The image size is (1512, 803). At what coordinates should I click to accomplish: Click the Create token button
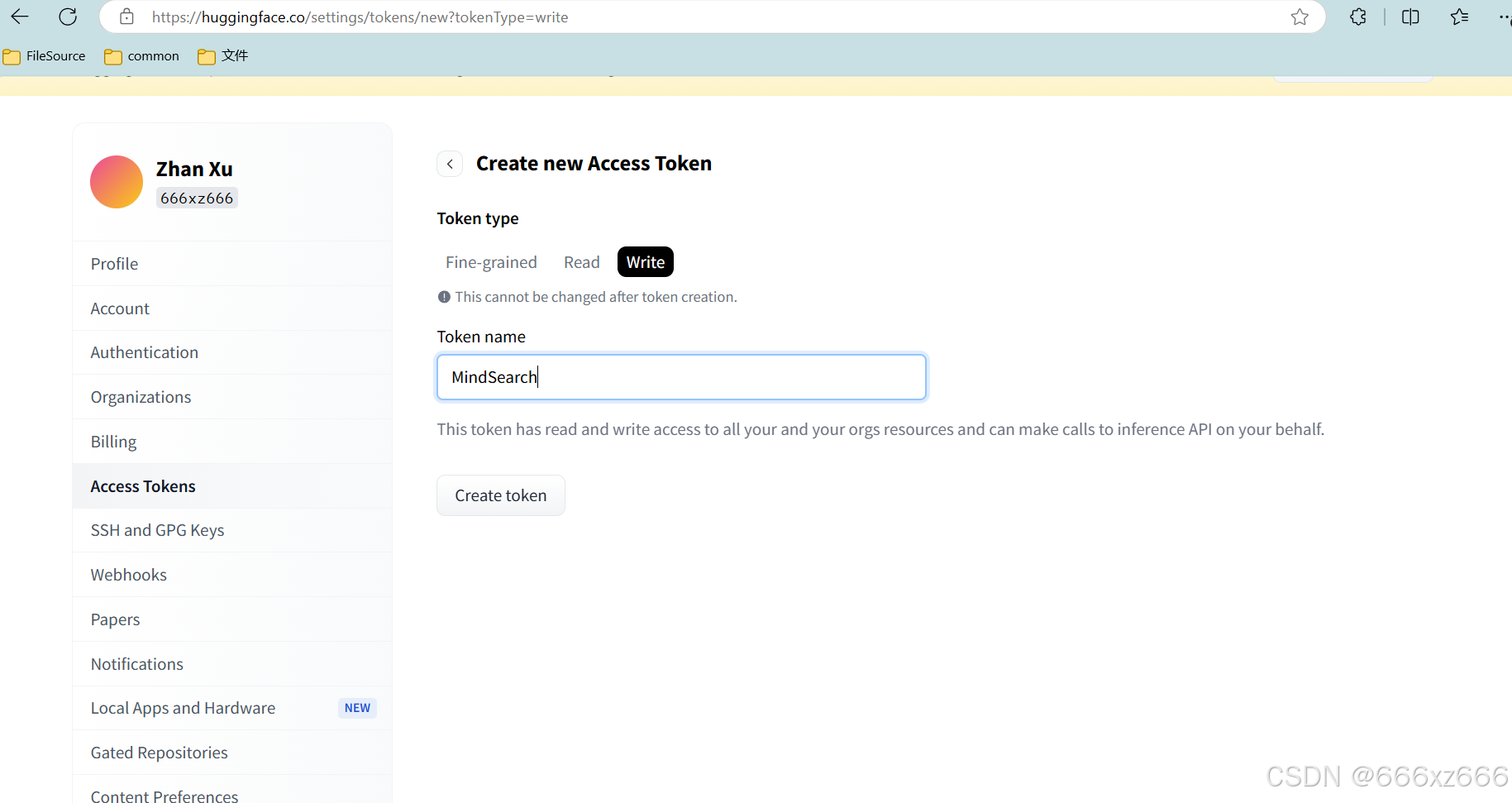[501, 495]
